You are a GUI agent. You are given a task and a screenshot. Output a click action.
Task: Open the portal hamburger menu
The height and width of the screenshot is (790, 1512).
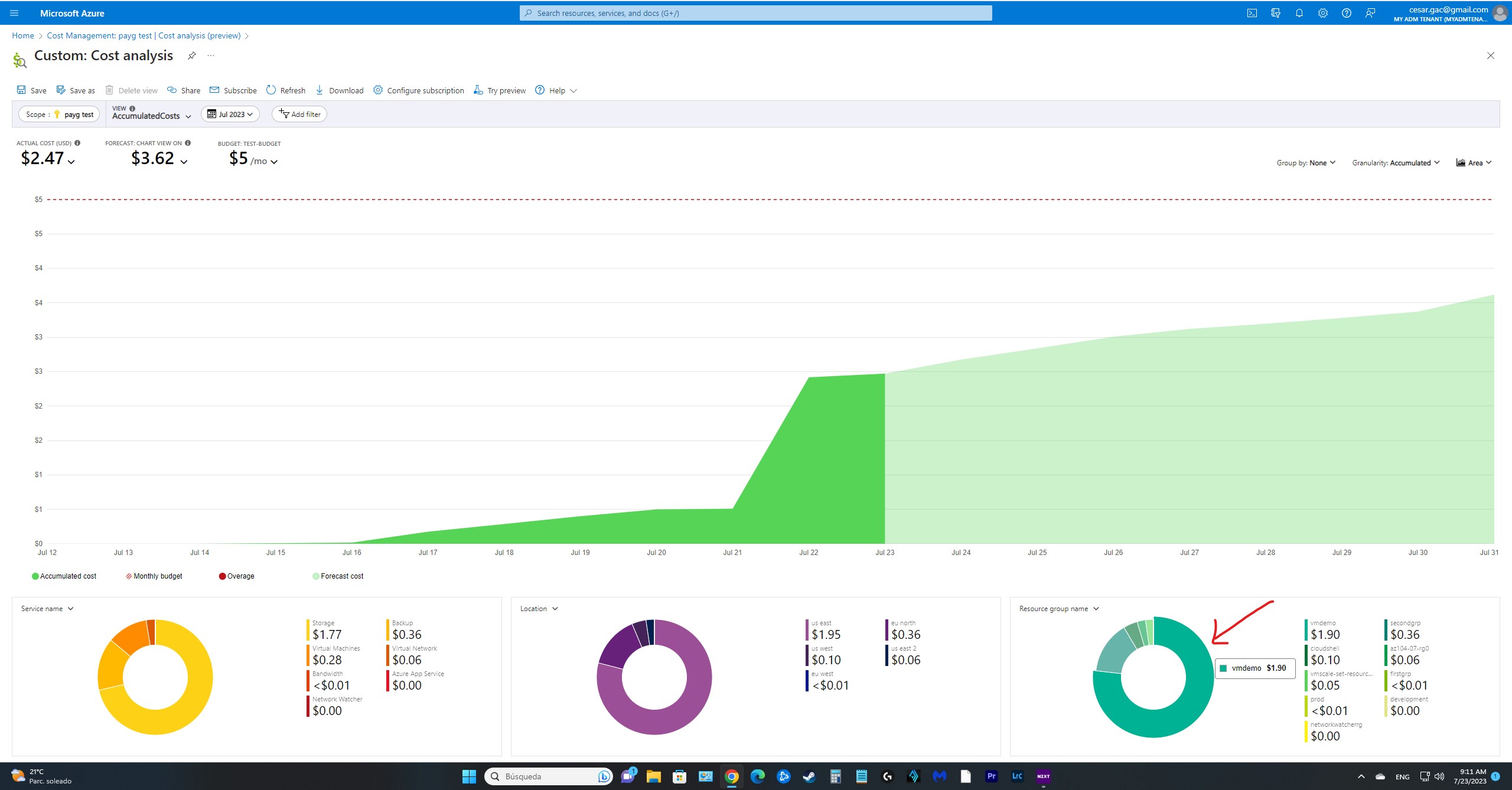point(14,13)
